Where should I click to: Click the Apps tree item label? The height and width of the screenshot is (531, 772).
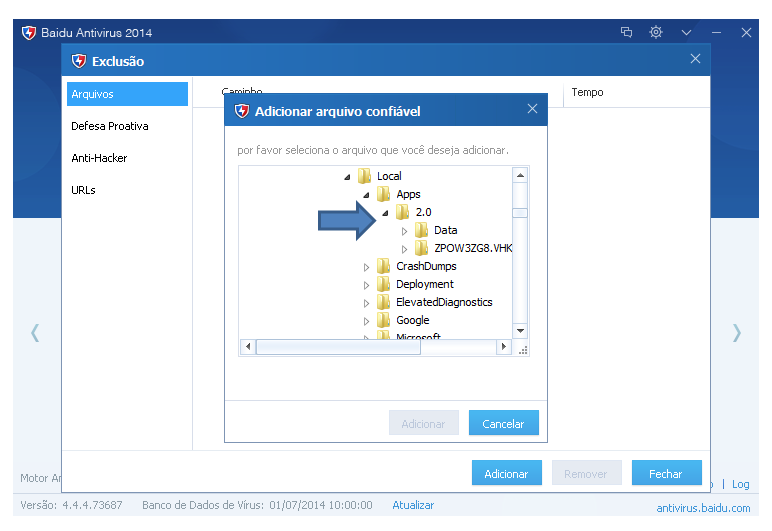(x=409, y=194)
